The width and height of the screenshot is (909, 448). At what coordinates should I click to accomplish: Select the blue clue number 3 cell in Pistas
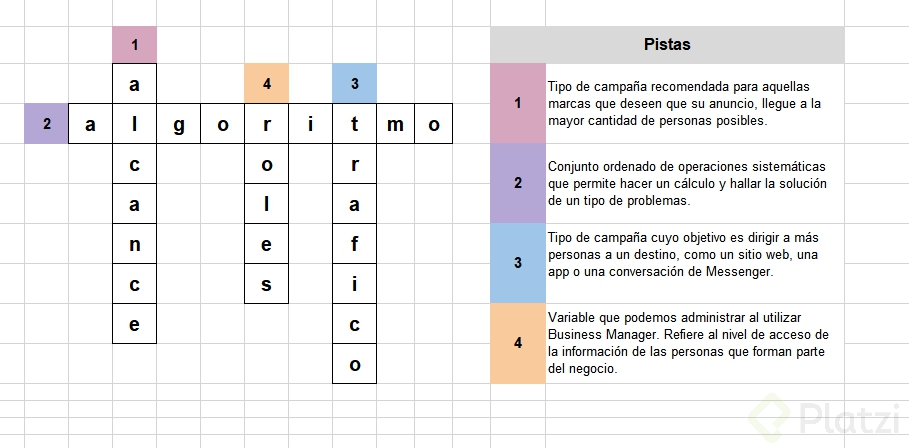[518, 263]
